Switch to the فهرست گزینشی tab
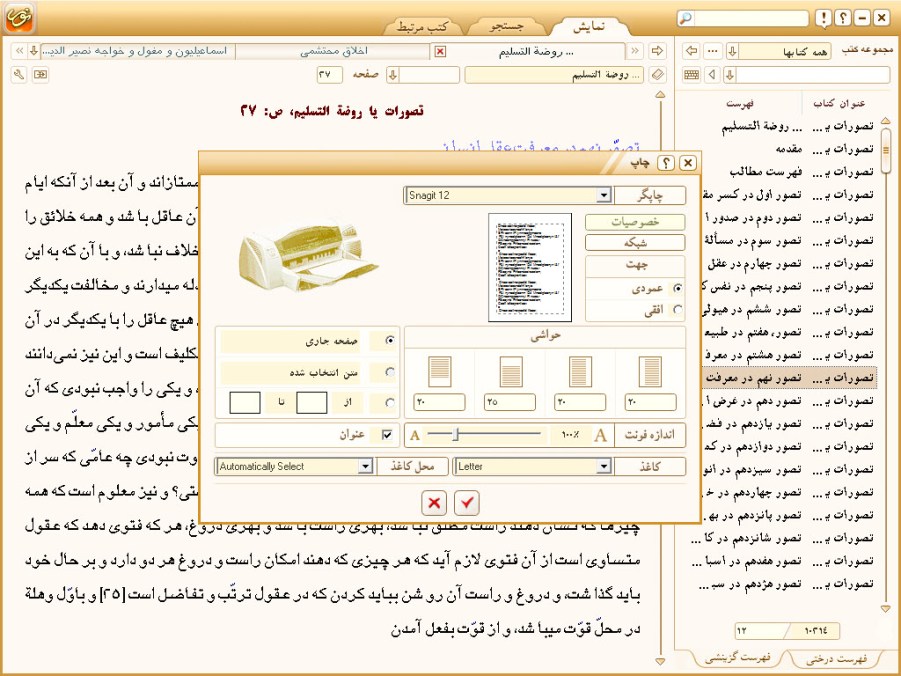 [737, 658]
